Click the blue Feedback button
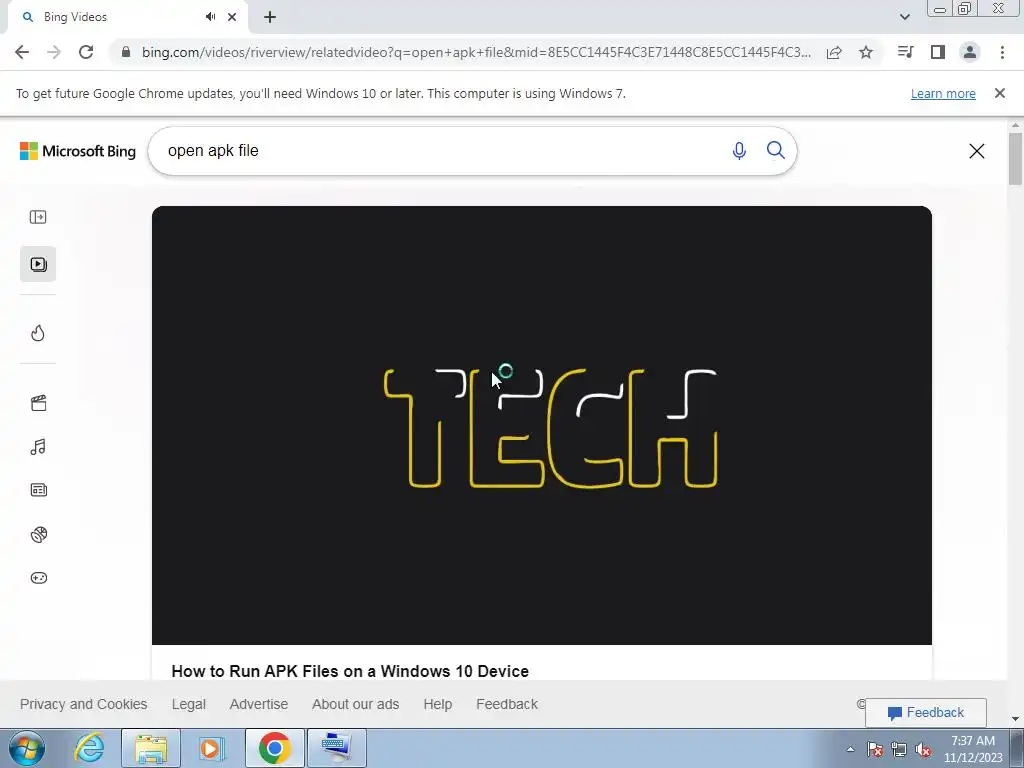The image size is (1024, 768). point(925,712)
